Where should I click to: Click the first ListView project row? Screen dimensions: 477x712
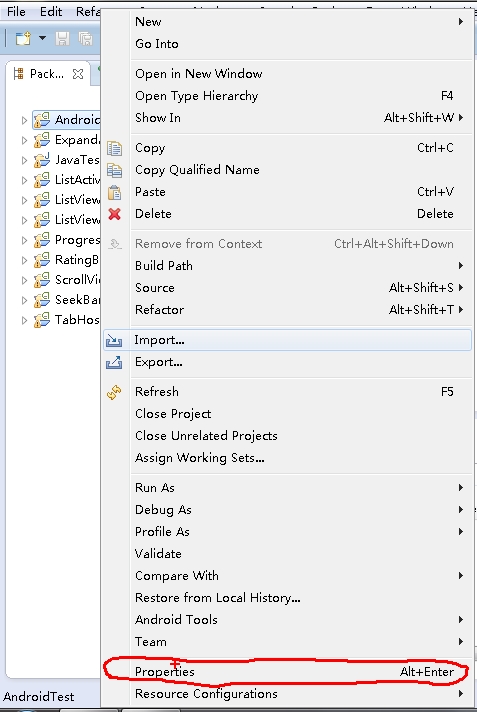click(x=66, y=200)
